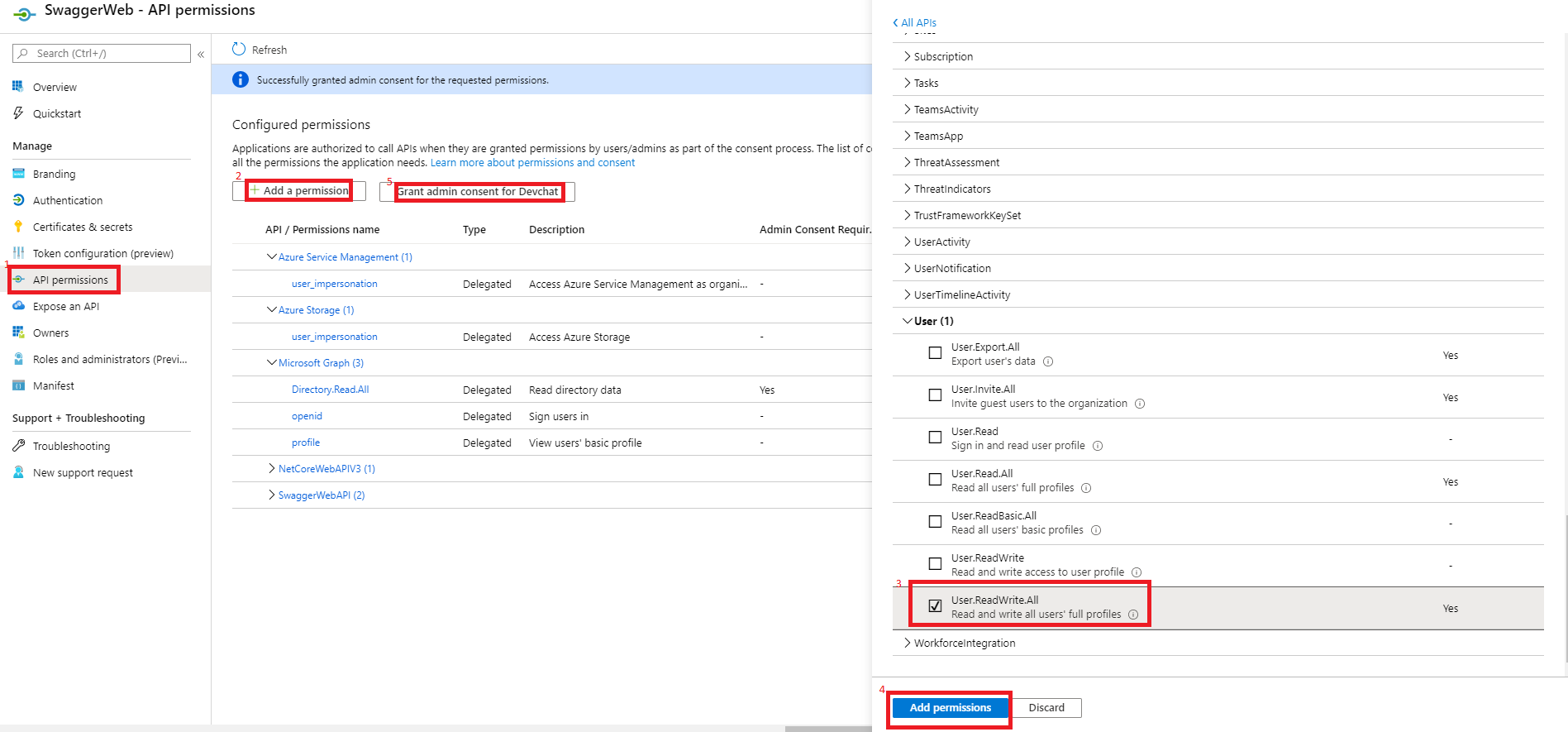Click the Quickstart lightning icon
The width and height of the screenshot is (1568, 732).
(18, 112)
